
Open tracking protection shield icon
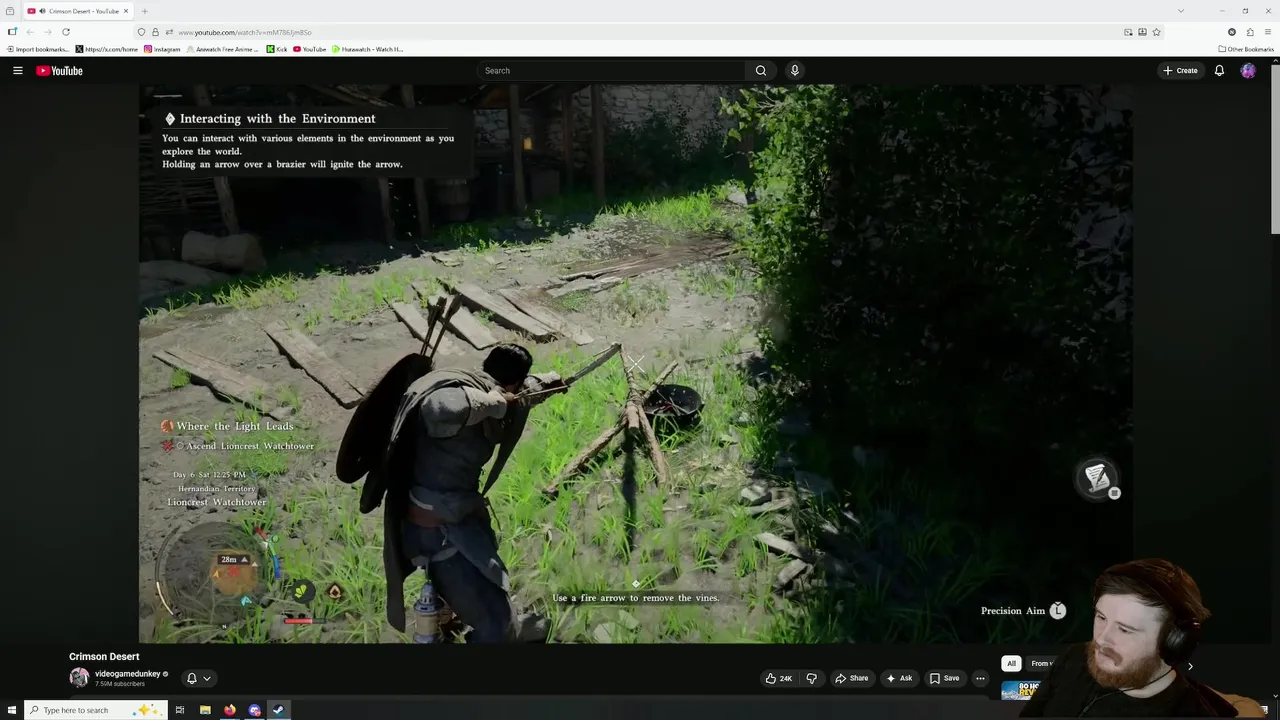tap(141, 32)
